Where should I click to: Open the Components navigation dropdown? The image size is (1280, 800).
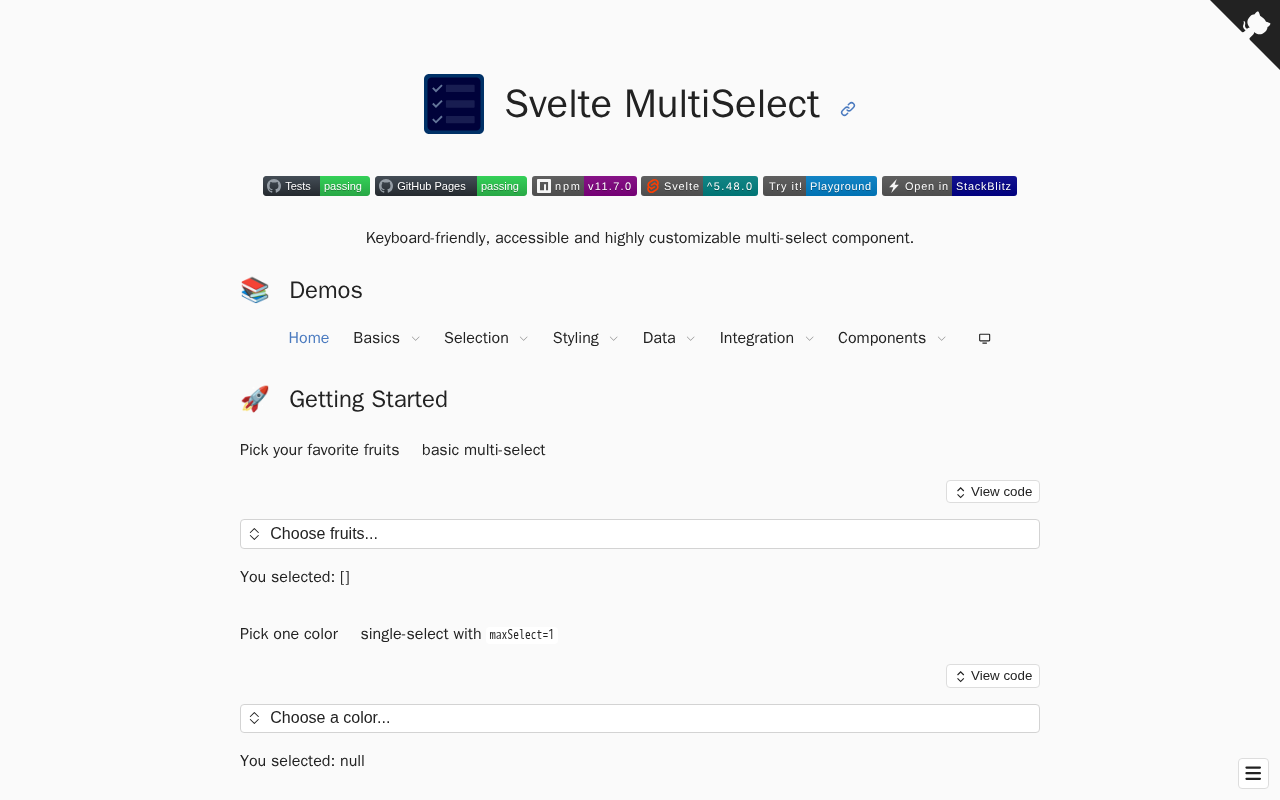click(892, 338)
